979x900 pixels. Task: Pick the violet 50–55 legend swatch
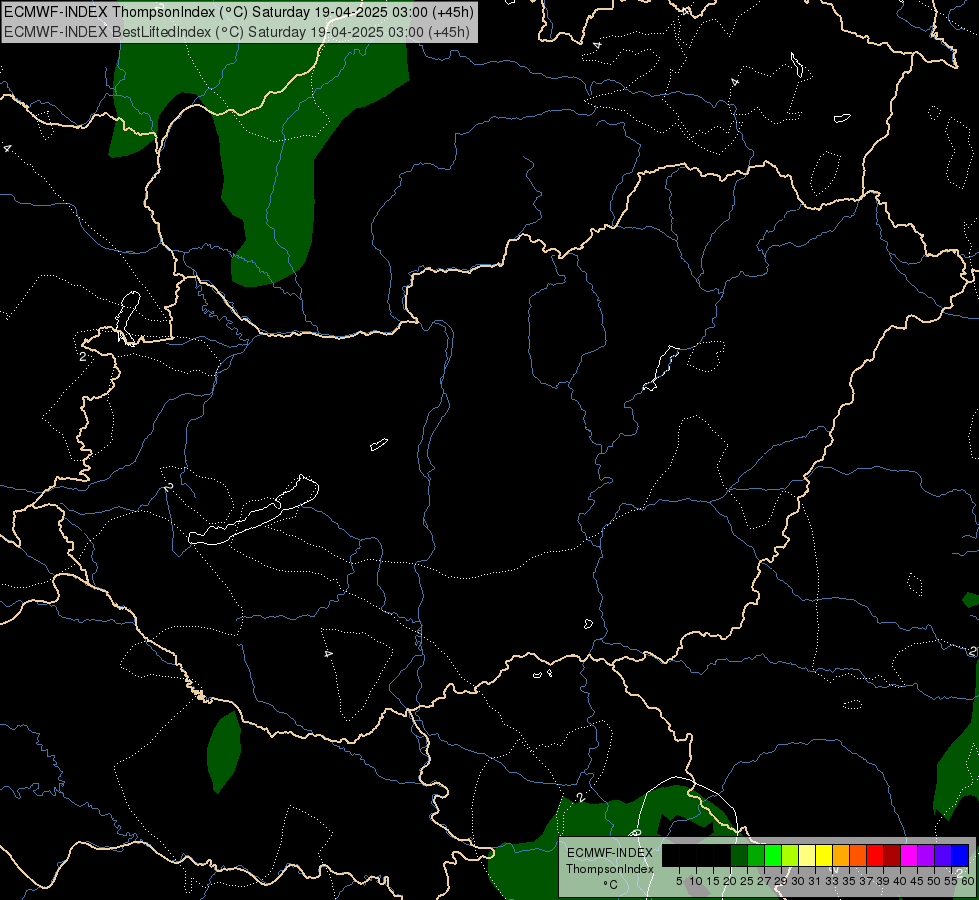[x=943, y=855]
